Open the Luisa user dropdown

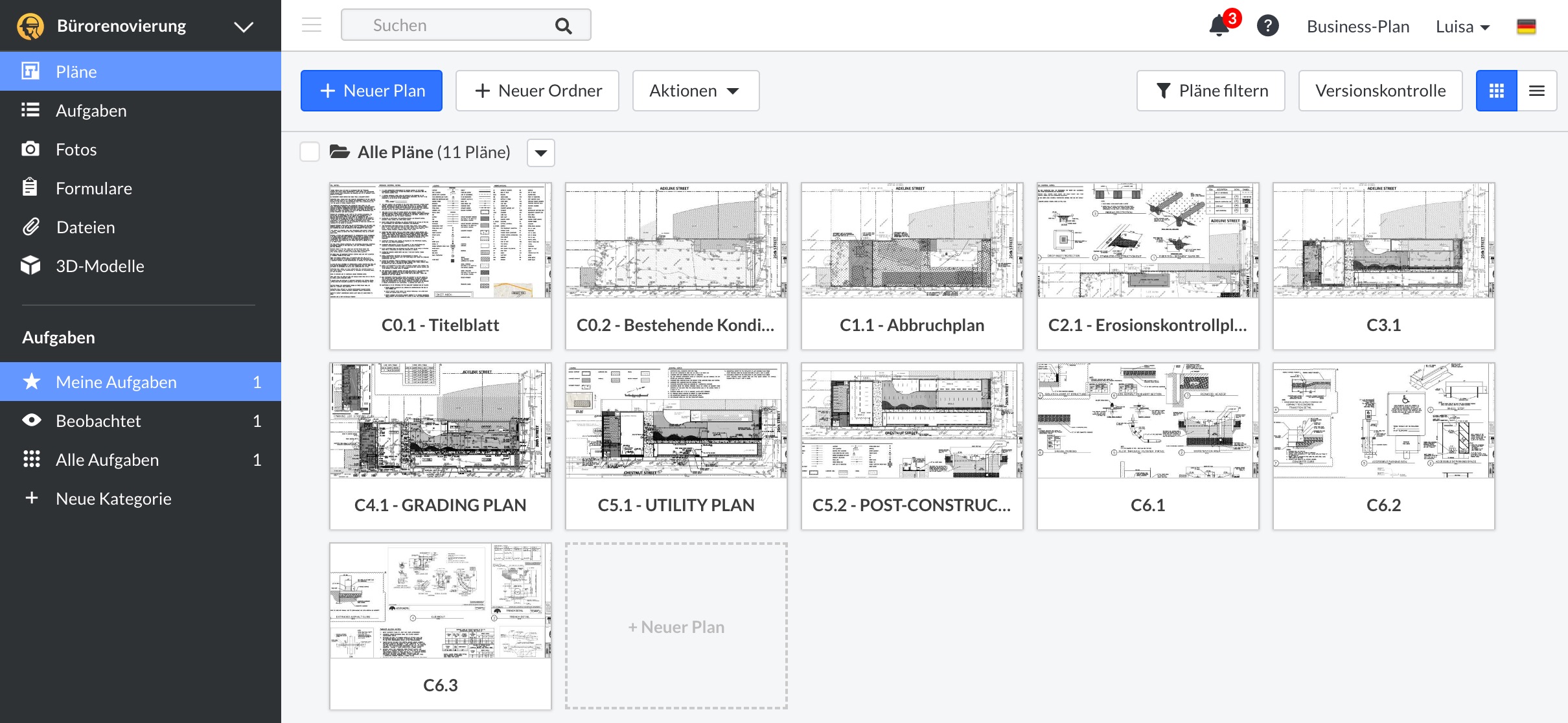coord(1462,27)
